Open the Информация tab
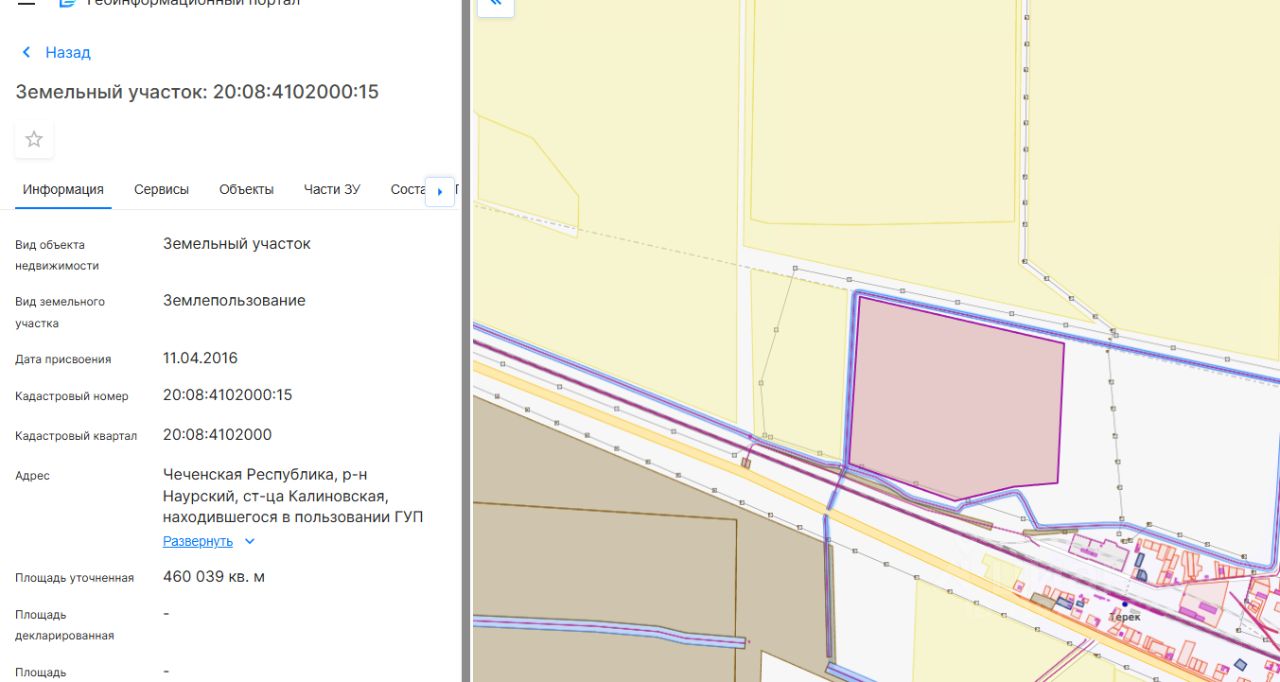The image size is (1280, 682). click(63, 189)
